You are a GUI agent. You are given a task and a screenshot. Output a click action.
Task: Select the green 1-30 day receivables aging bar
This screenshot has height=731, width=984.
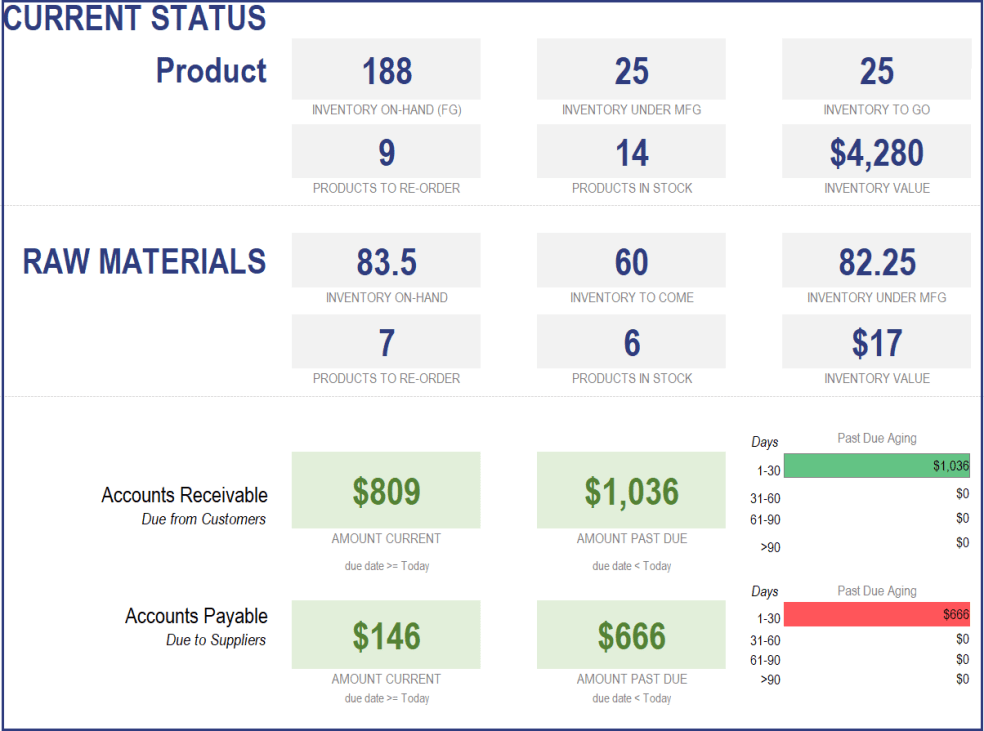click(x=877, y=465)
